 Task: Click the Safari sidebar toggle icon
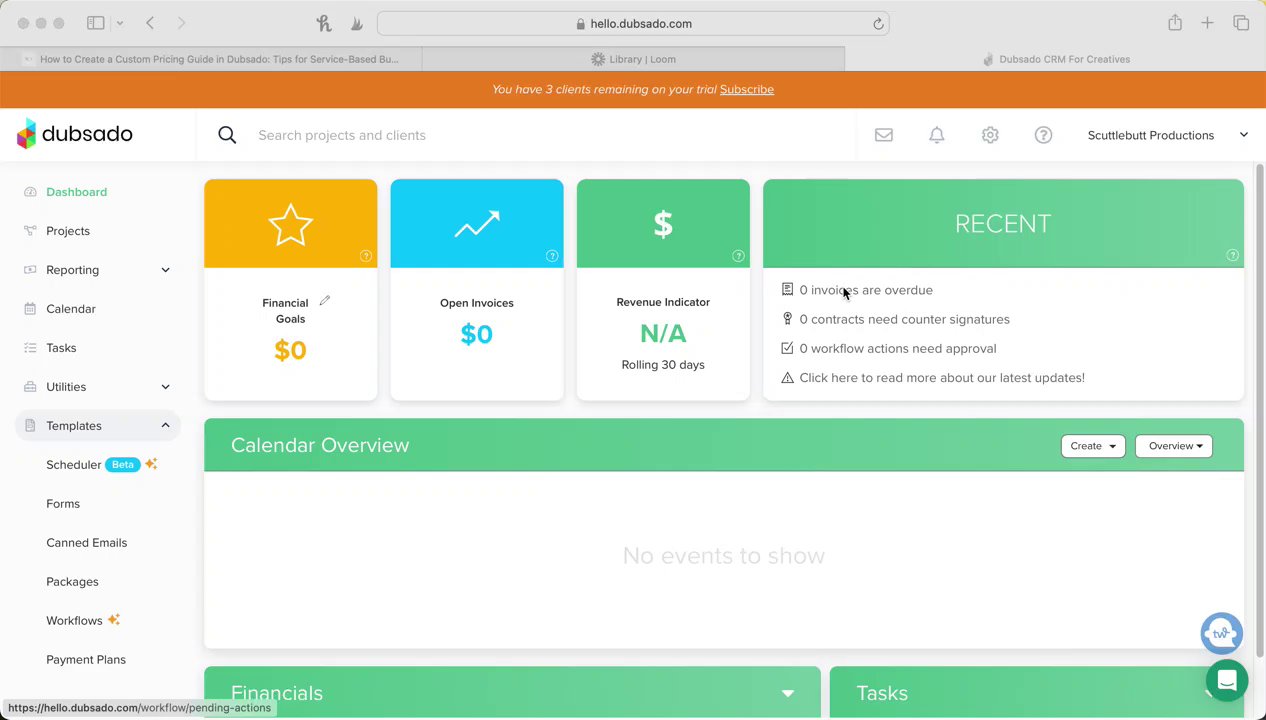pos(96,23)
